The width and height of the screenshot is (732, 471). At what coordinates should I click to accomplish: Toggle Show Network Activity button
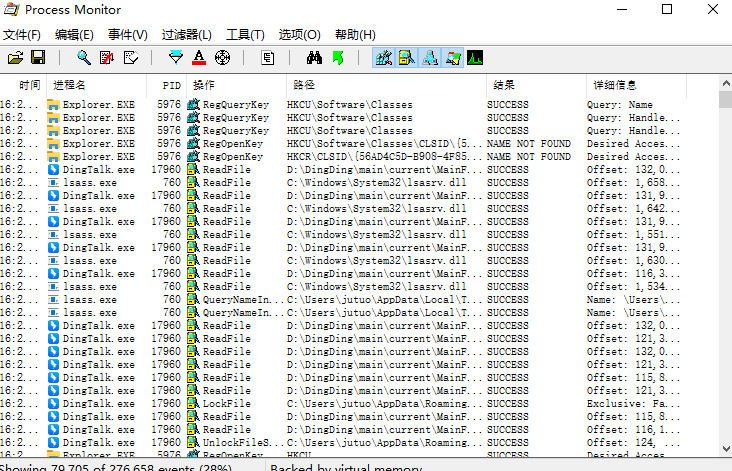pyautogui.click(x=429, y=58)
